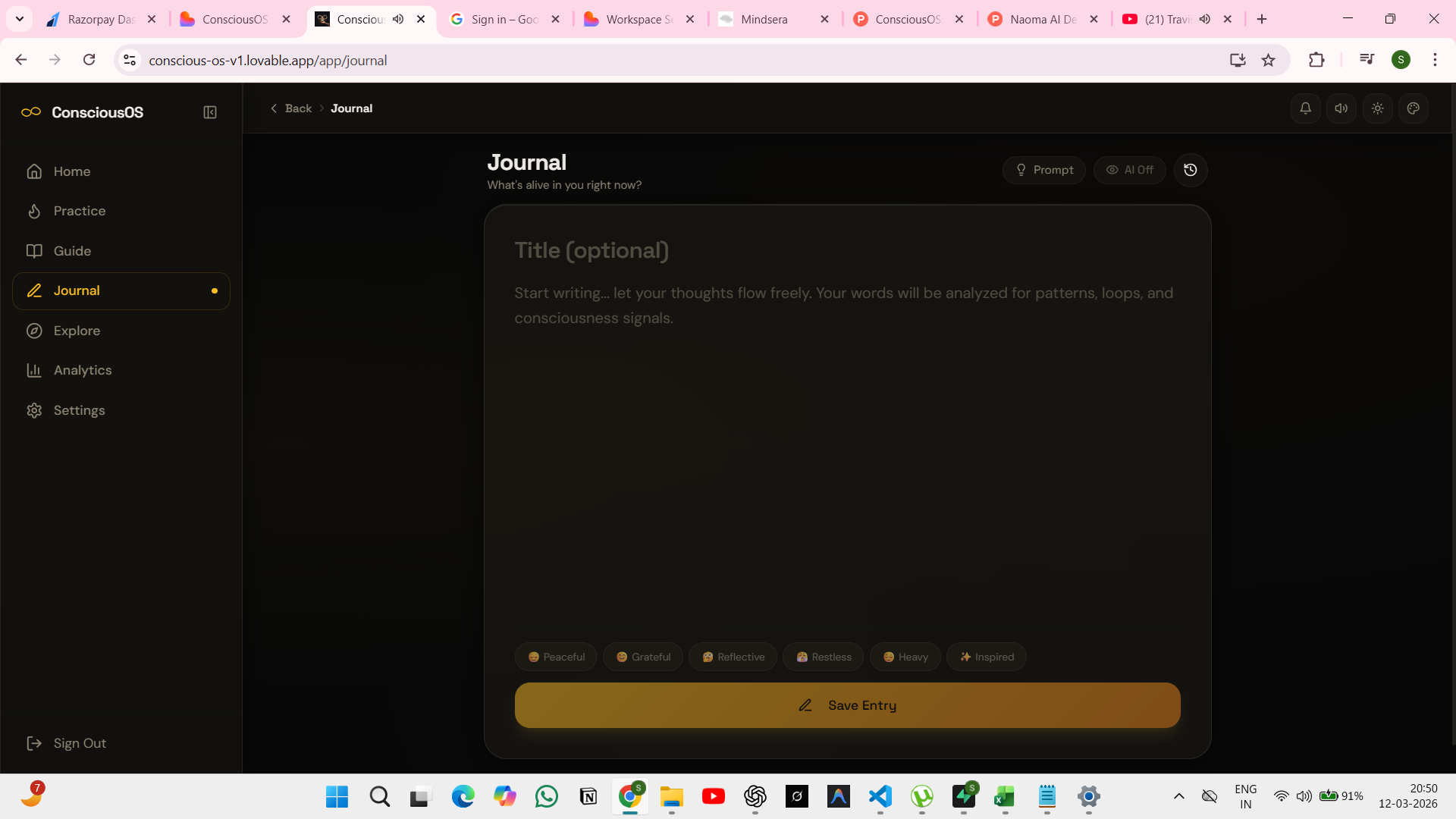Open Chrome three-dot menu
This screenshot has width=1456, height=819.
click(x=1435, y=60)
